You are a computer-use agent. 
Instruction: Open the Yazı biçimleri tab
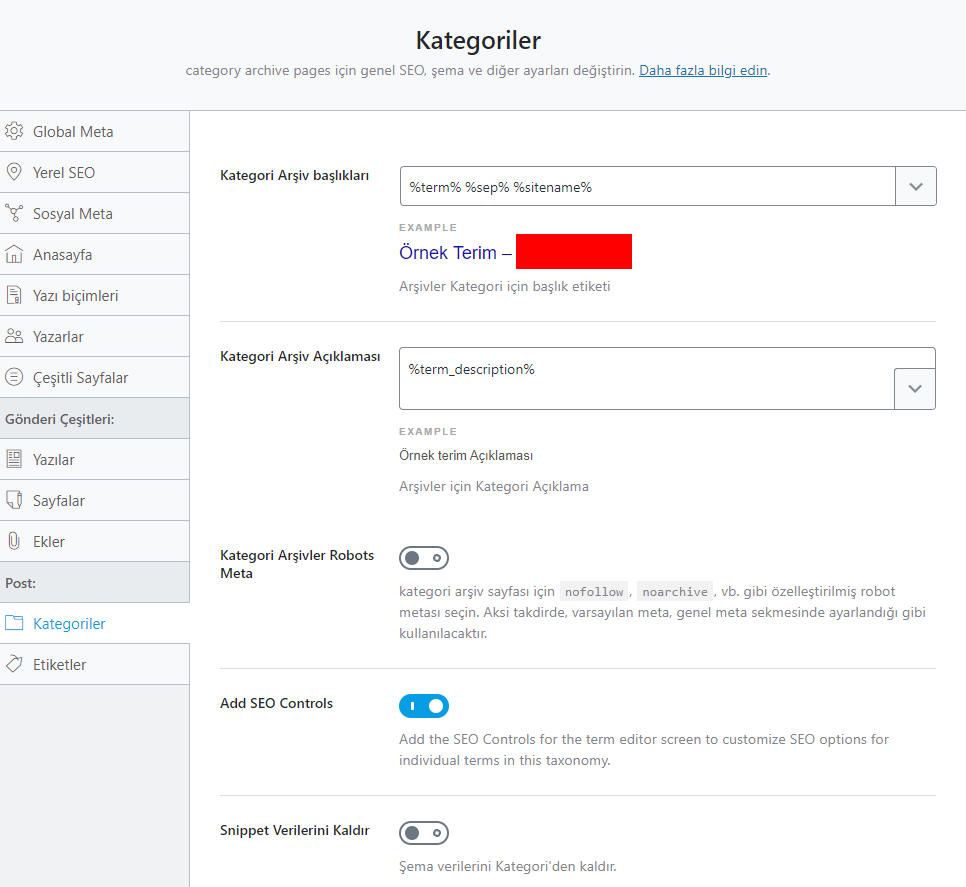coord(95,295)
